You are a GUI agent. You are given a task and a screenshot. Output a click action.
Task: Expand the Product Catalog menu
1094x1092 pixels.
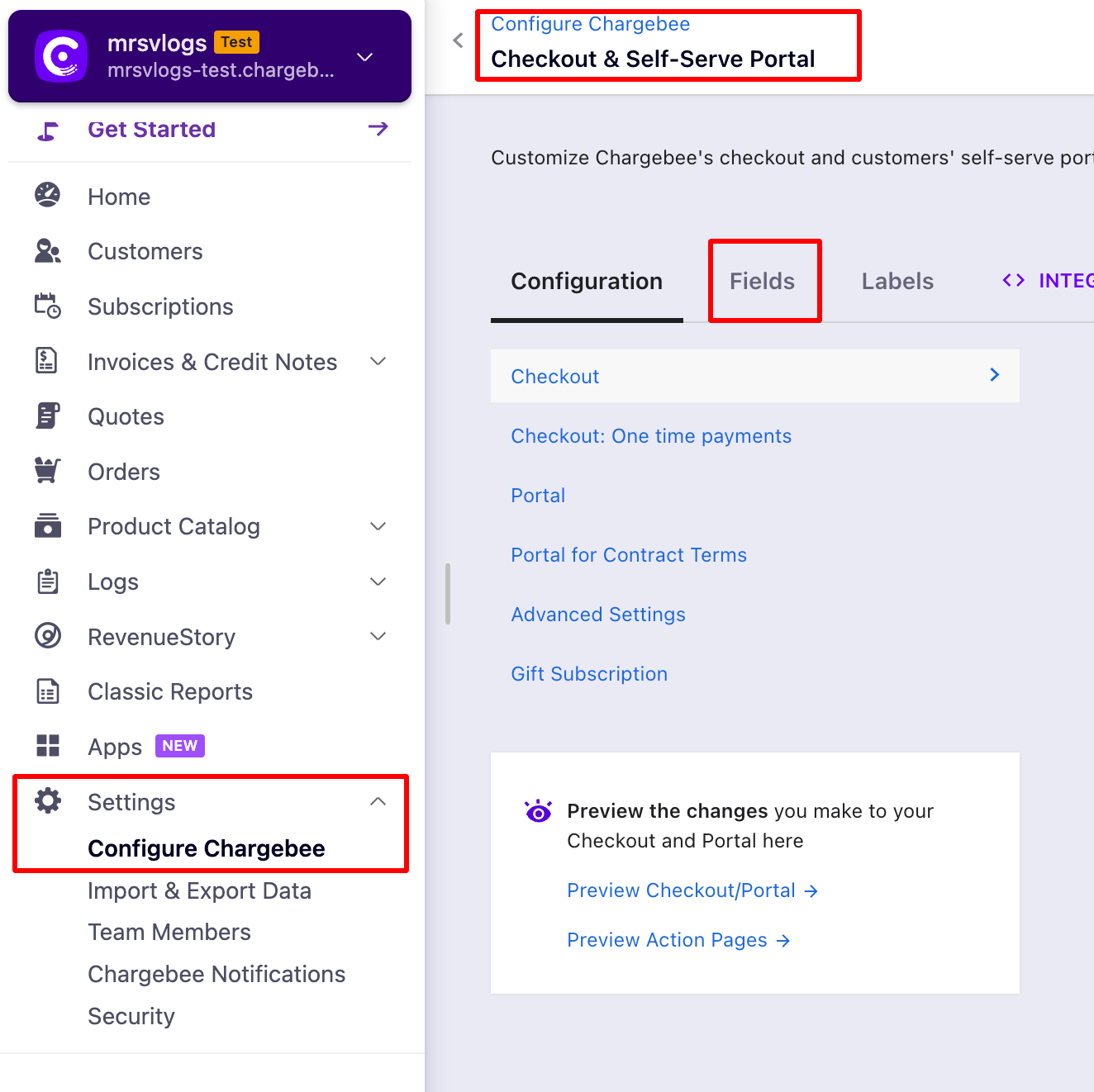pos(378,526)
